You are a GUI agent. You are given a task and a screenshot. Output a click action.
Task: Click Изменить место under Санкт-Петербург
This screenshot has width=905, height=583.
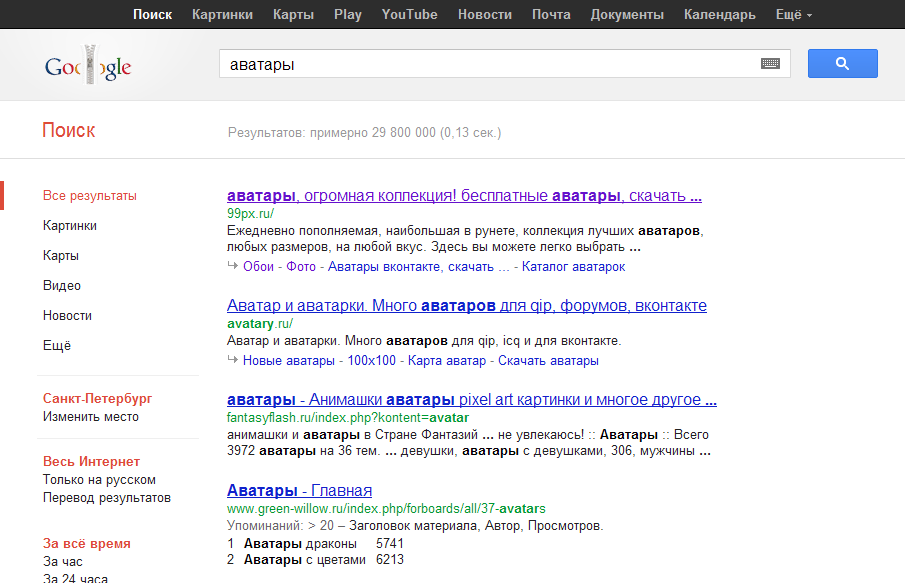(91, 417)
